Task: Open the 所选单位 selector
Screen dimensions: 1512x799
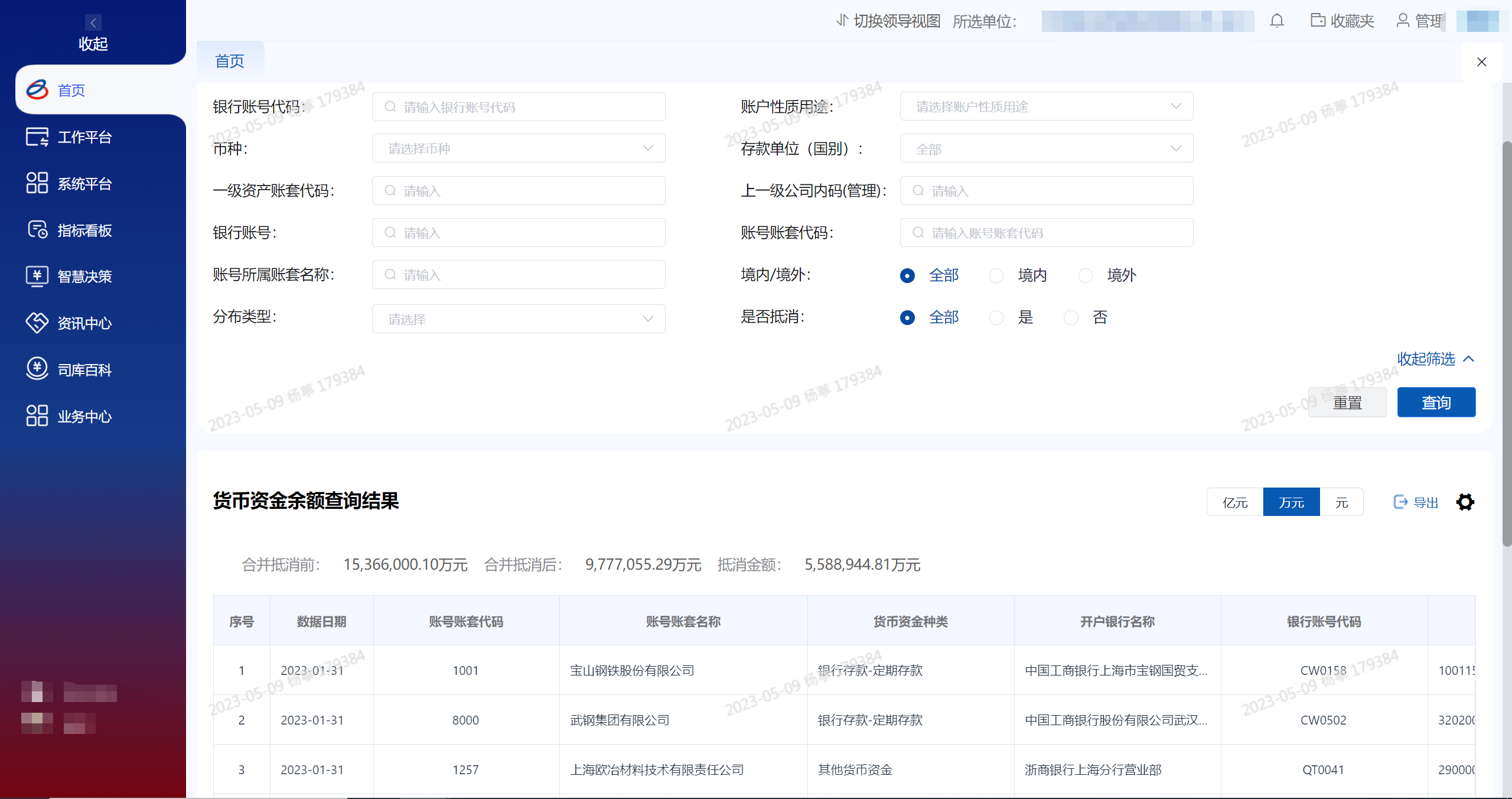Action: pos(1148,21)
